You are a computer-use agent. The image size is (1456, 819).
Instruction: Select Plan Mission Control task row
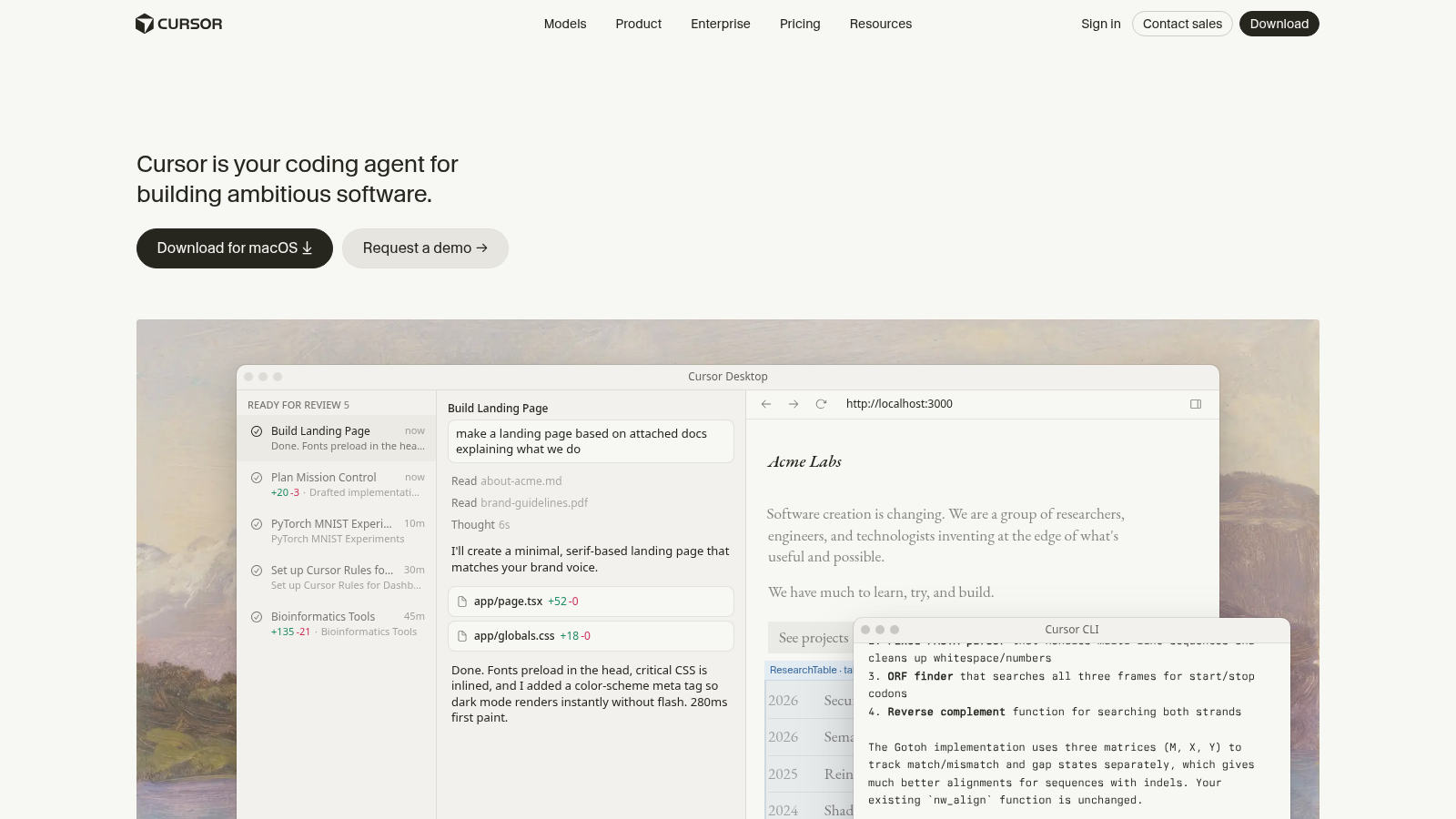point(337,485)
